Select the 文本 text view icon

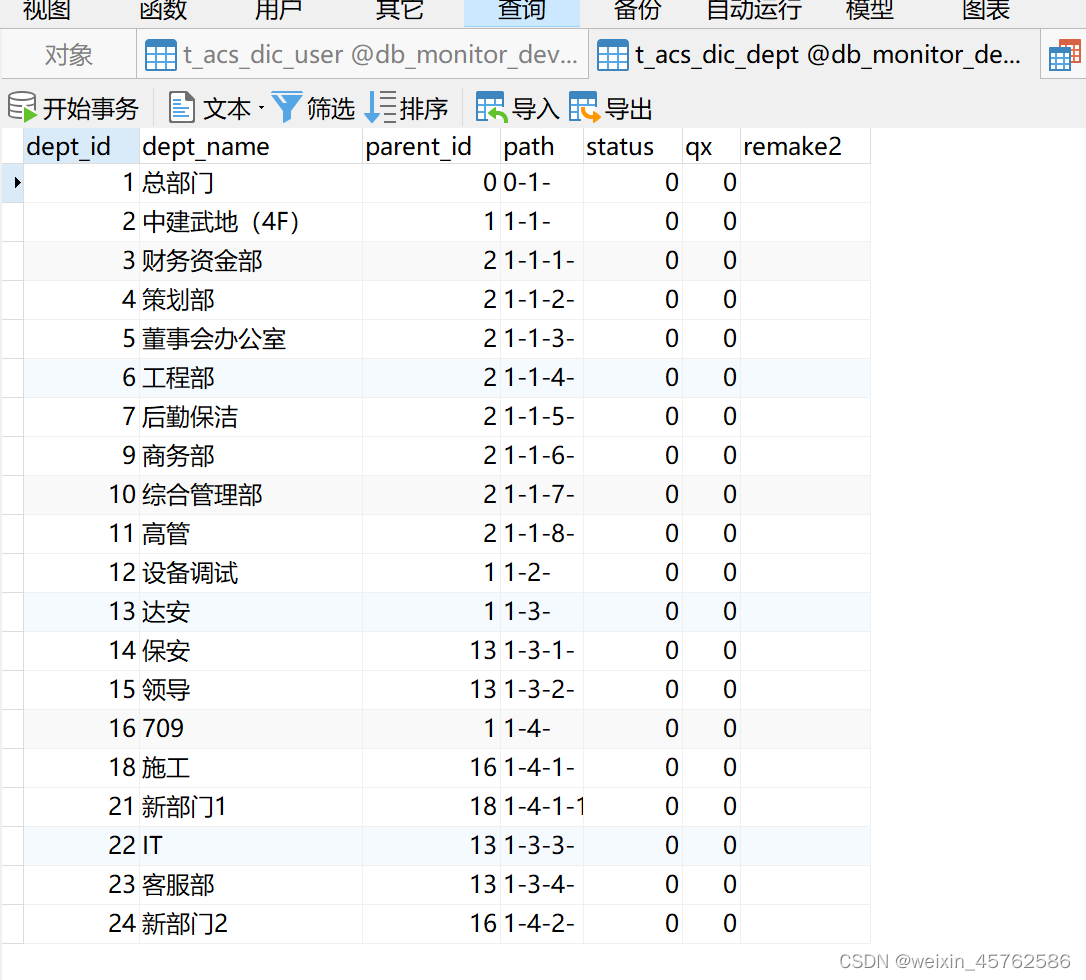point(181,107)
